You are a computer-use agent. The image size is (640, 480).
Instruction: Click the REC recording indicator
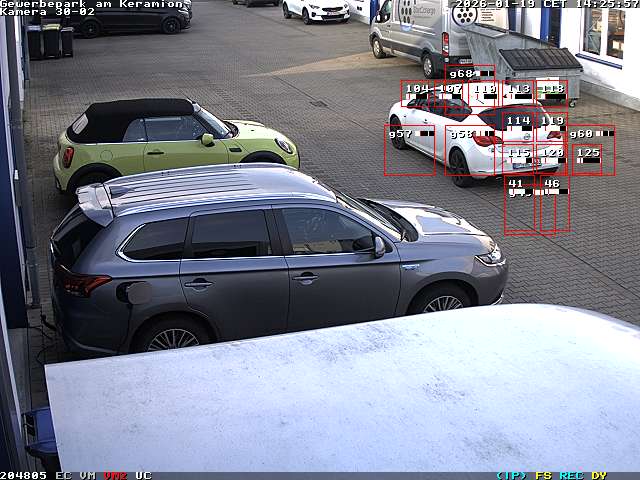click(x=571, y=475)
